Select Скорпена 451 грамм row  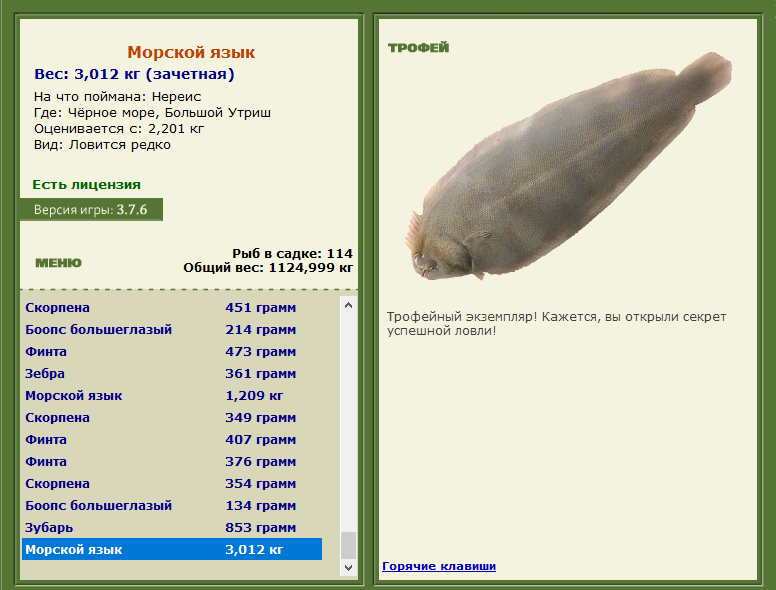tap(172, 308)
